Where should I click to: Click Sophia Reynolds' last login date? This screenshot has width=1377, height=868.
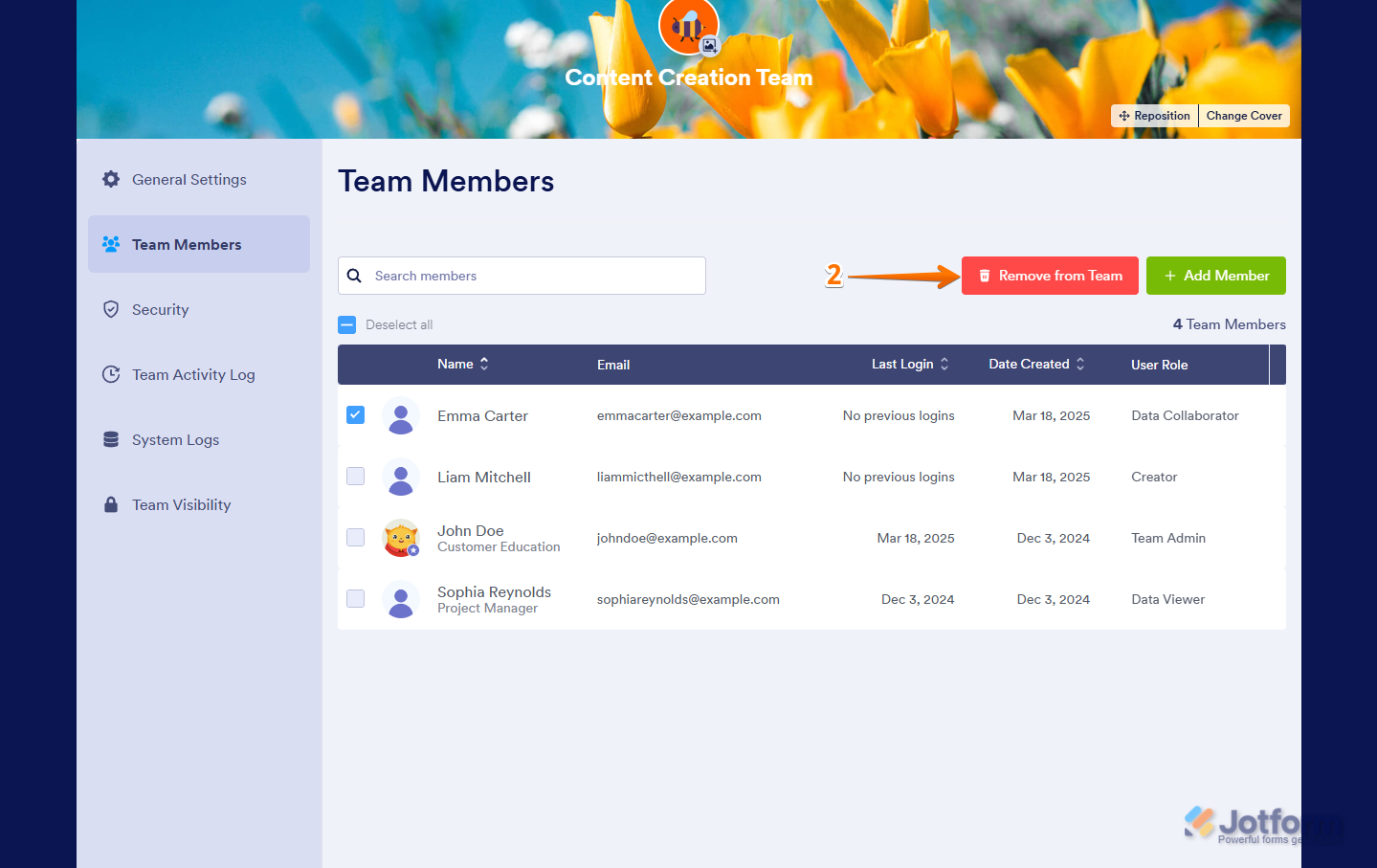click(918, 599)
